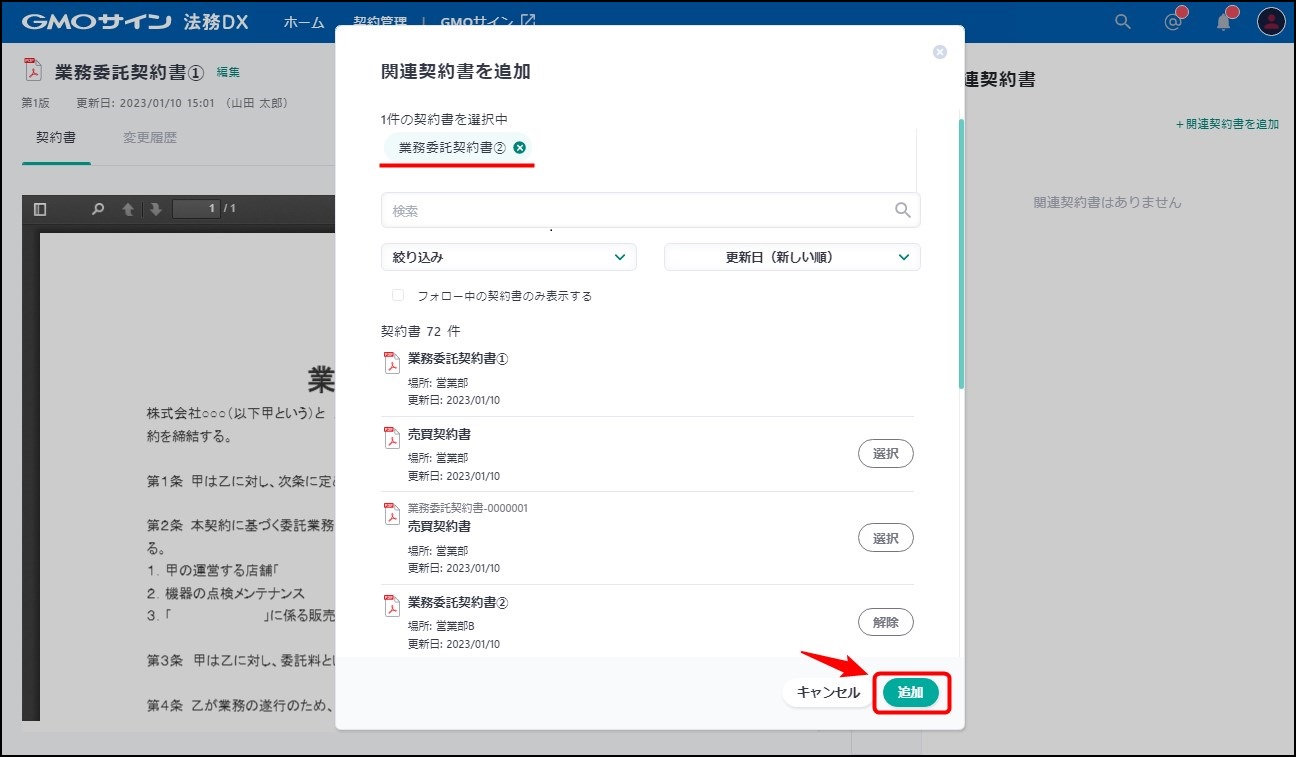Click the dialog's vertical scrollbar
The image size is (1296, 757).
[961, 250]
